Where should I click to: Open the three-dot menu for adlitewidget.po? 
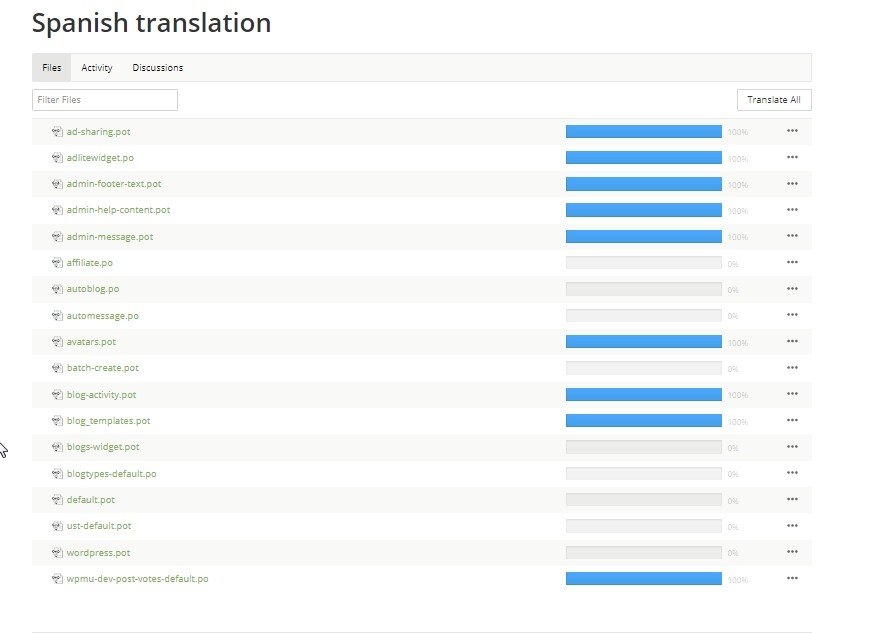pos(792,157)
